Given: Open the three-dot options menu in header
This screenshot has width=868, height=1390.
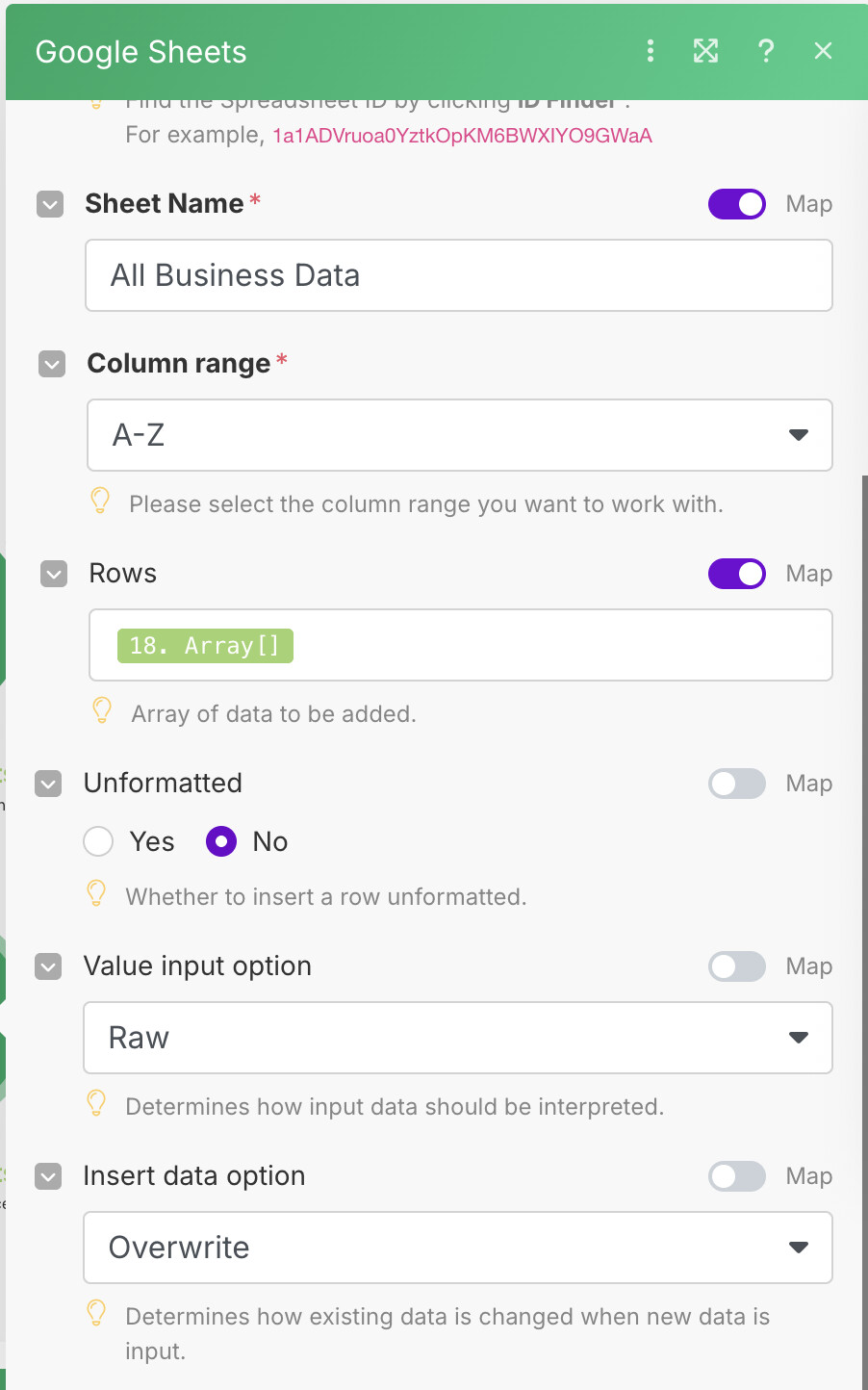Looking at the screenshot, I should click(651, 51).
